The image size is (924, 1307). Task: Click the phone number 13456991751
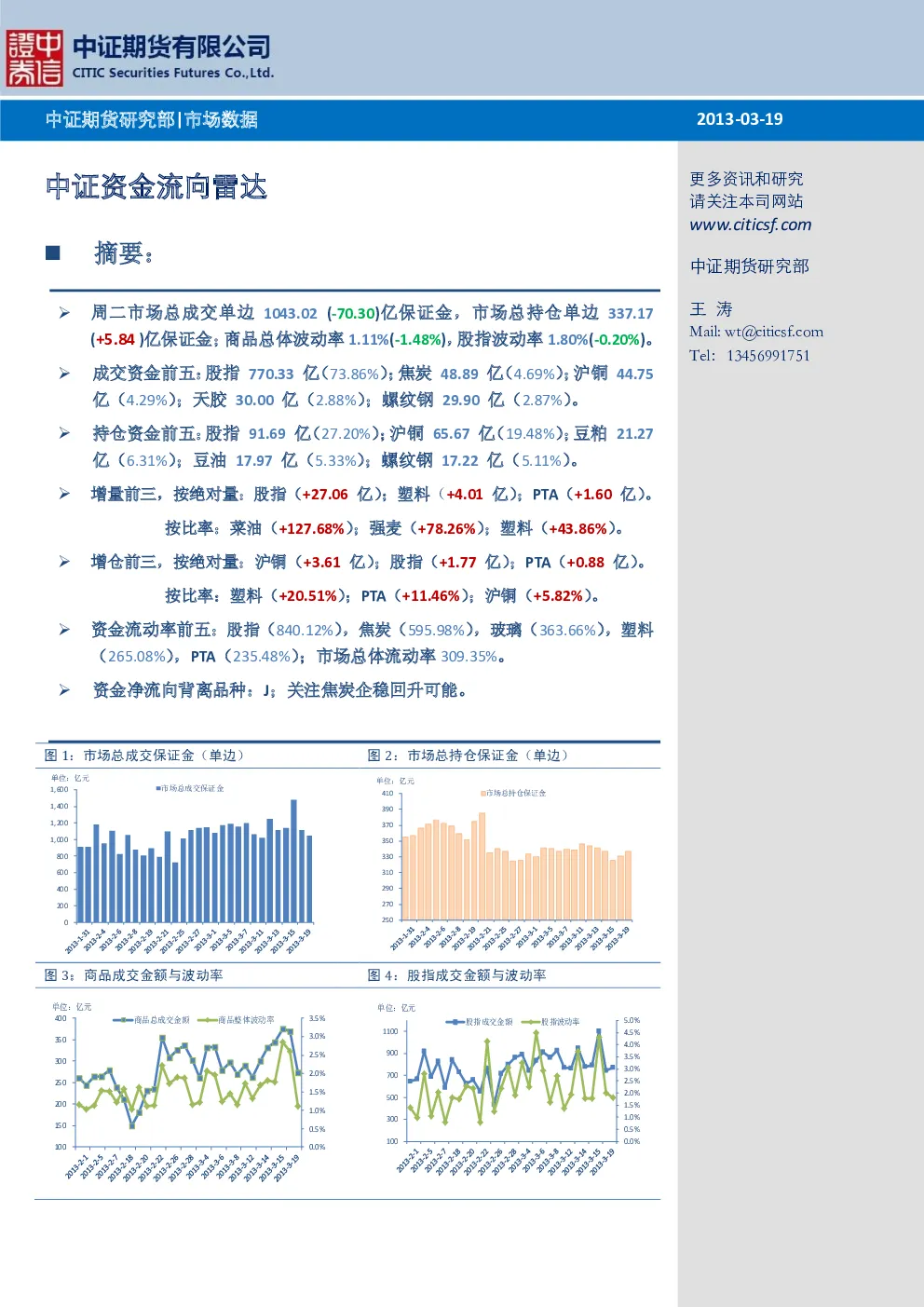768,356
